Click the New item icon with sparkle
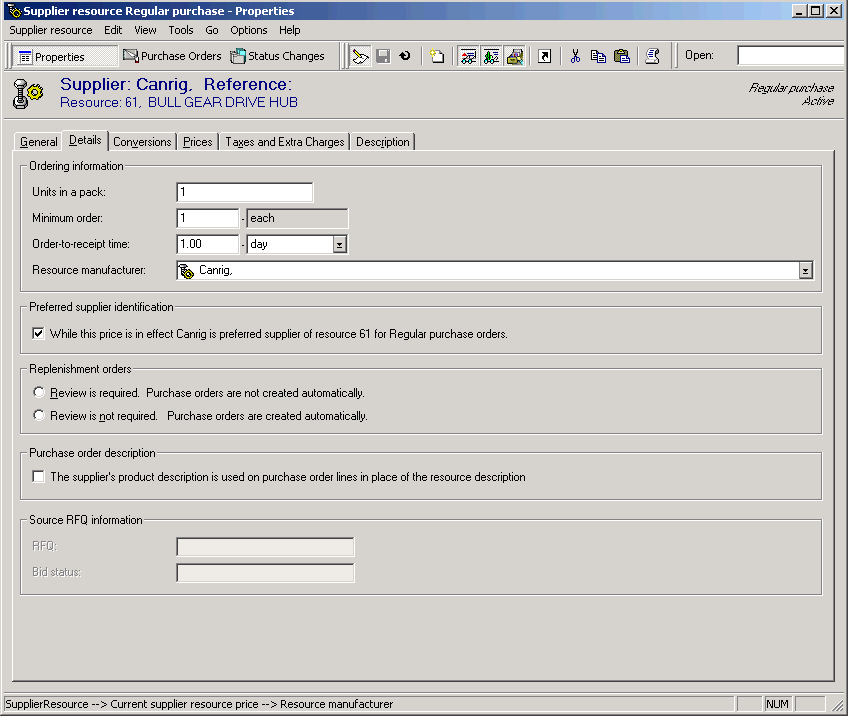 pos(437,56)
